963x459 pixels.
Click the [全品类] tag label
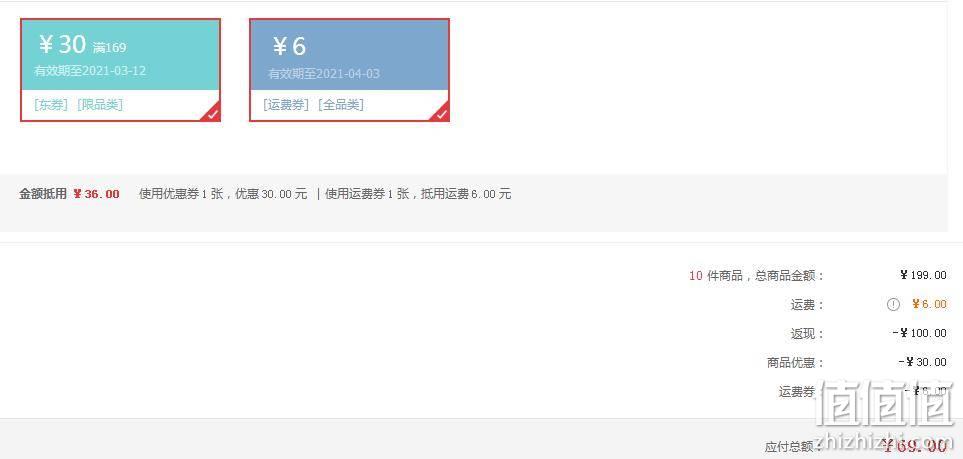[x=341, y=104]
